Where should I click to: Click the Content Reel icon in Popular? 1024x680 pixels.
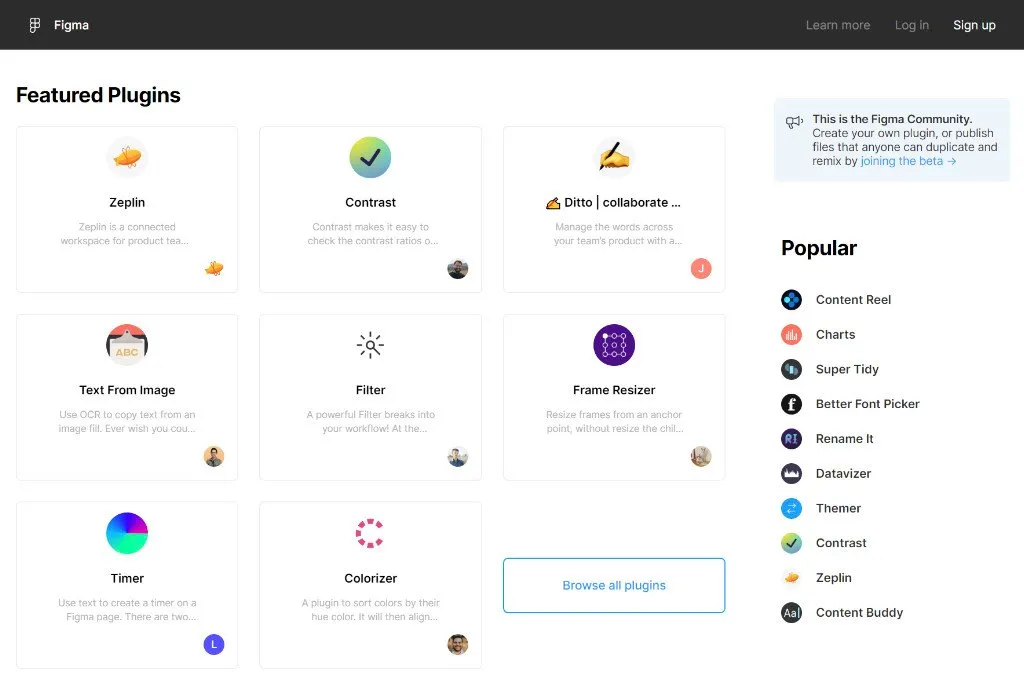792,300
